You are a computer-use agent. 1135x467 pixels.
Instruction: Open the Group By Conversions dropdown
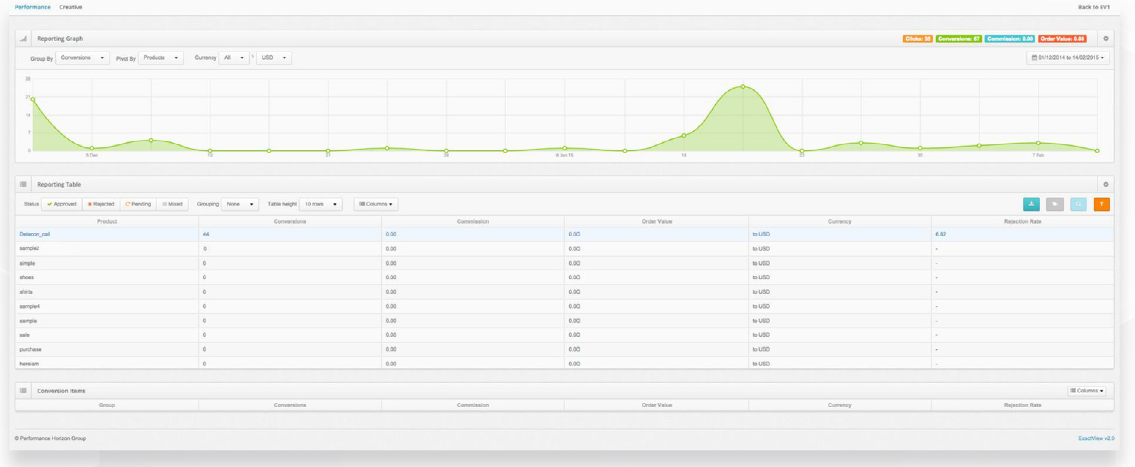(x=83, y=57)
